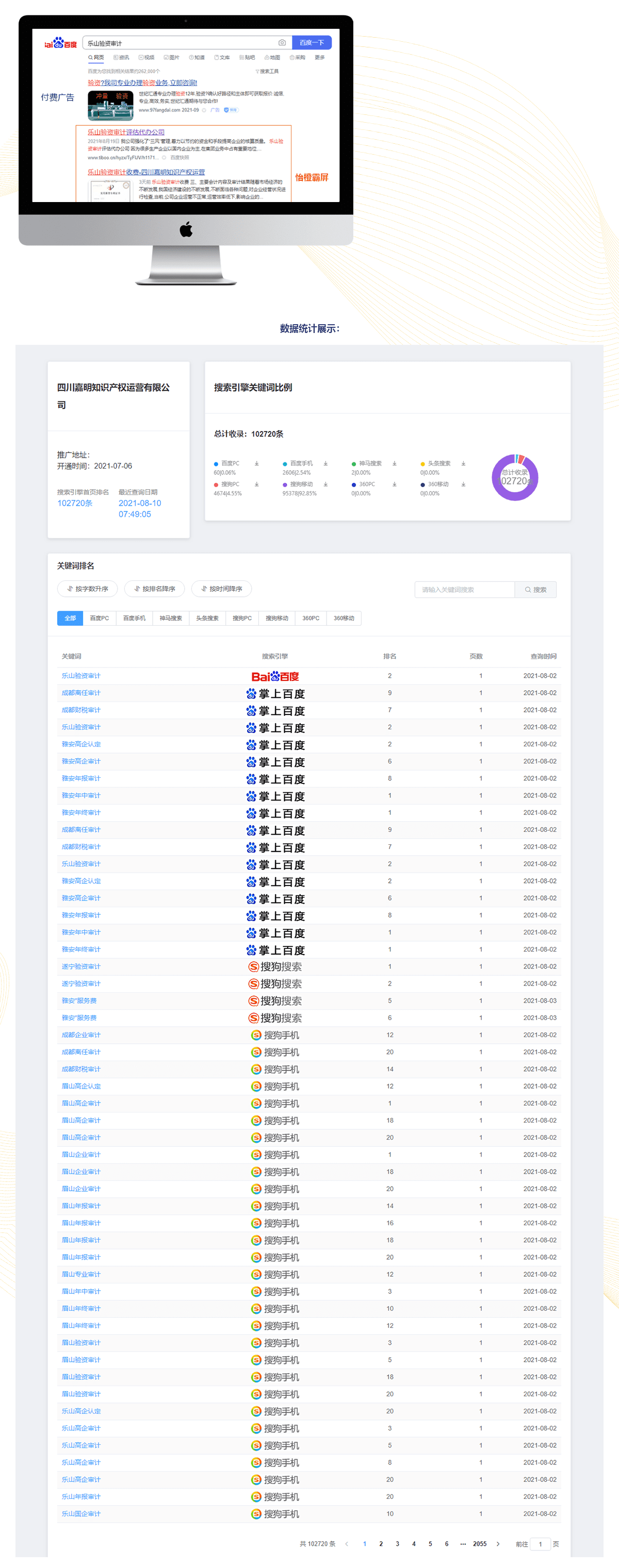619x1568 pixels.
Task: Open the 知道 tab in Baidu results
Action: (x=197, y=58)
